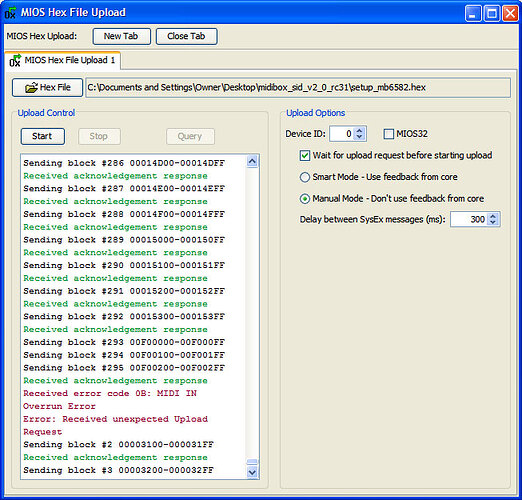Minimize the MIOS Hex File Upload window
This screenshot has width=522, height=500.
473,14
